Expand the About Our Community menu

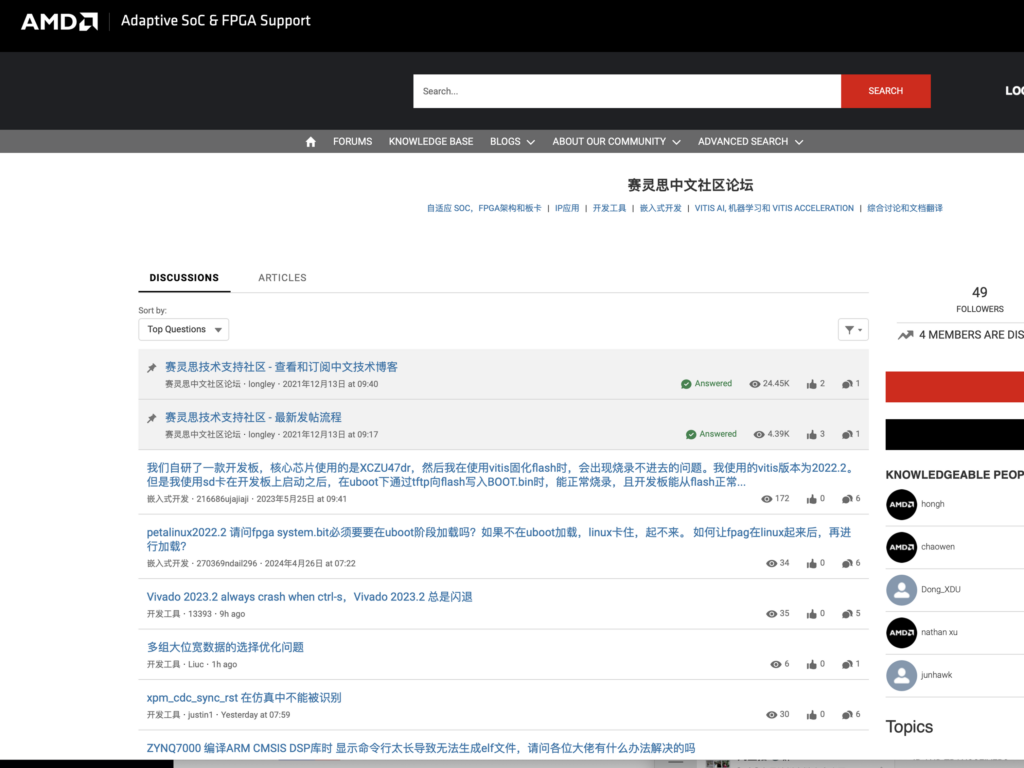616,142
